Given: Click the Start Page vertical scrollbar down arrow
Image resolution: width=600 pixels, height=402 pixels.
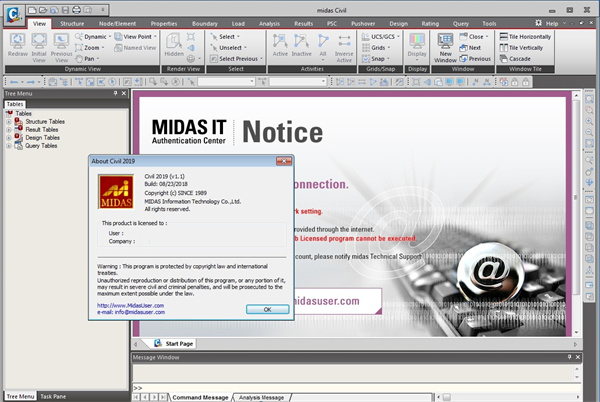Looking at the screenshot, I should click(576, 333).
